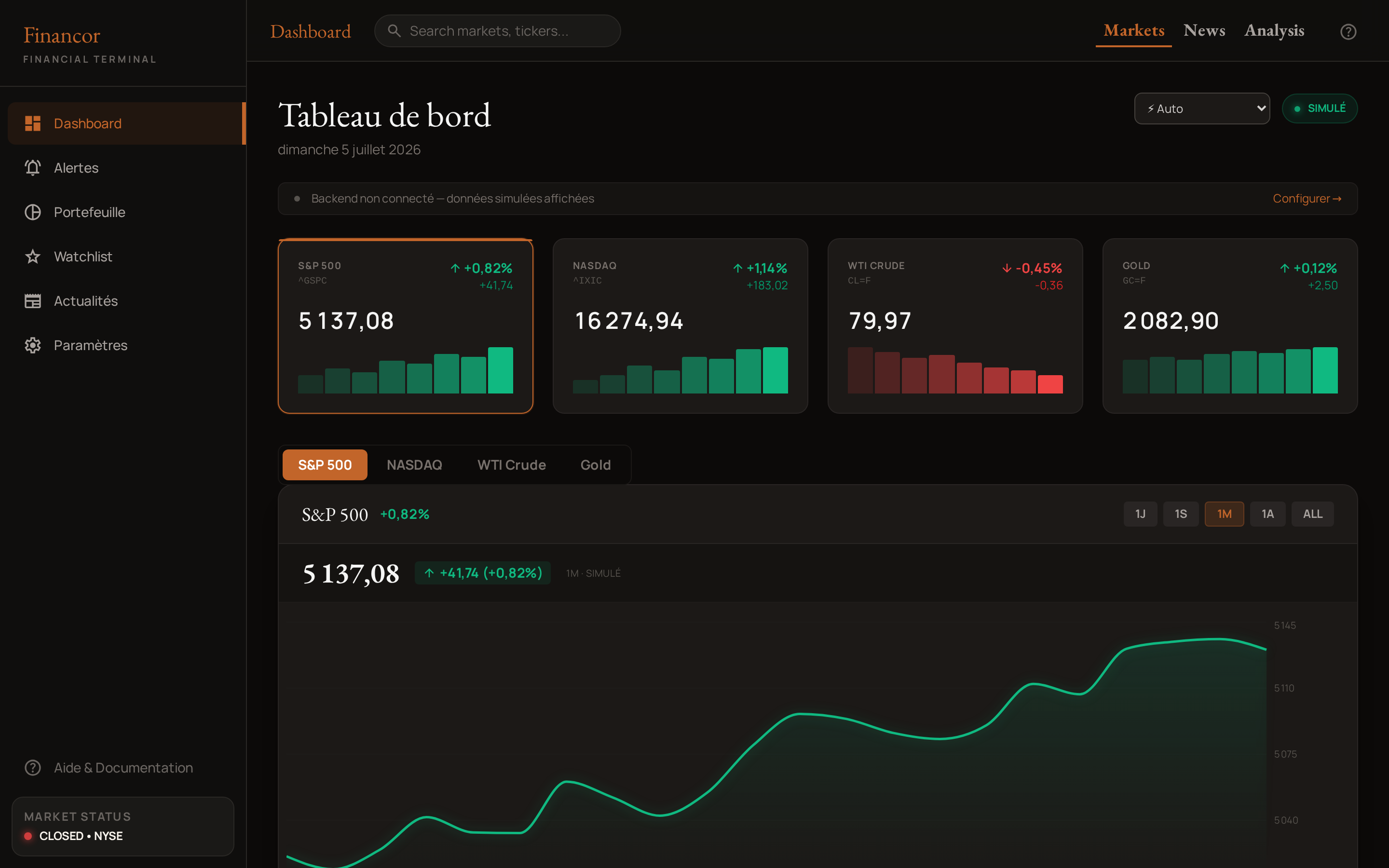Click the 16 274,94 NASDAQ value
The image size is (1389, 868).
click(629, 321)
